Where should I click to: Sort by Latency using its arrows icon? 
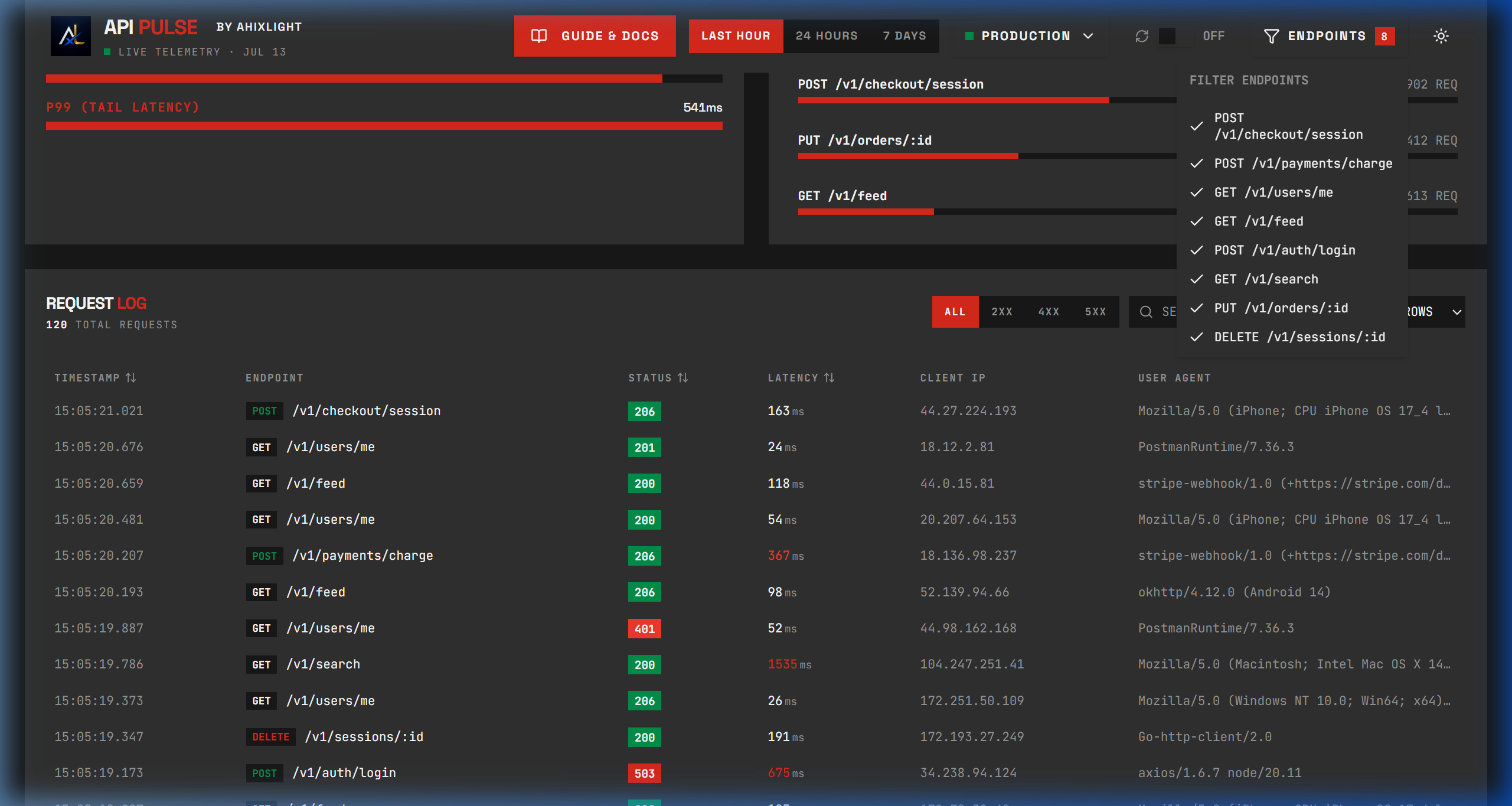tap(830, 377)
